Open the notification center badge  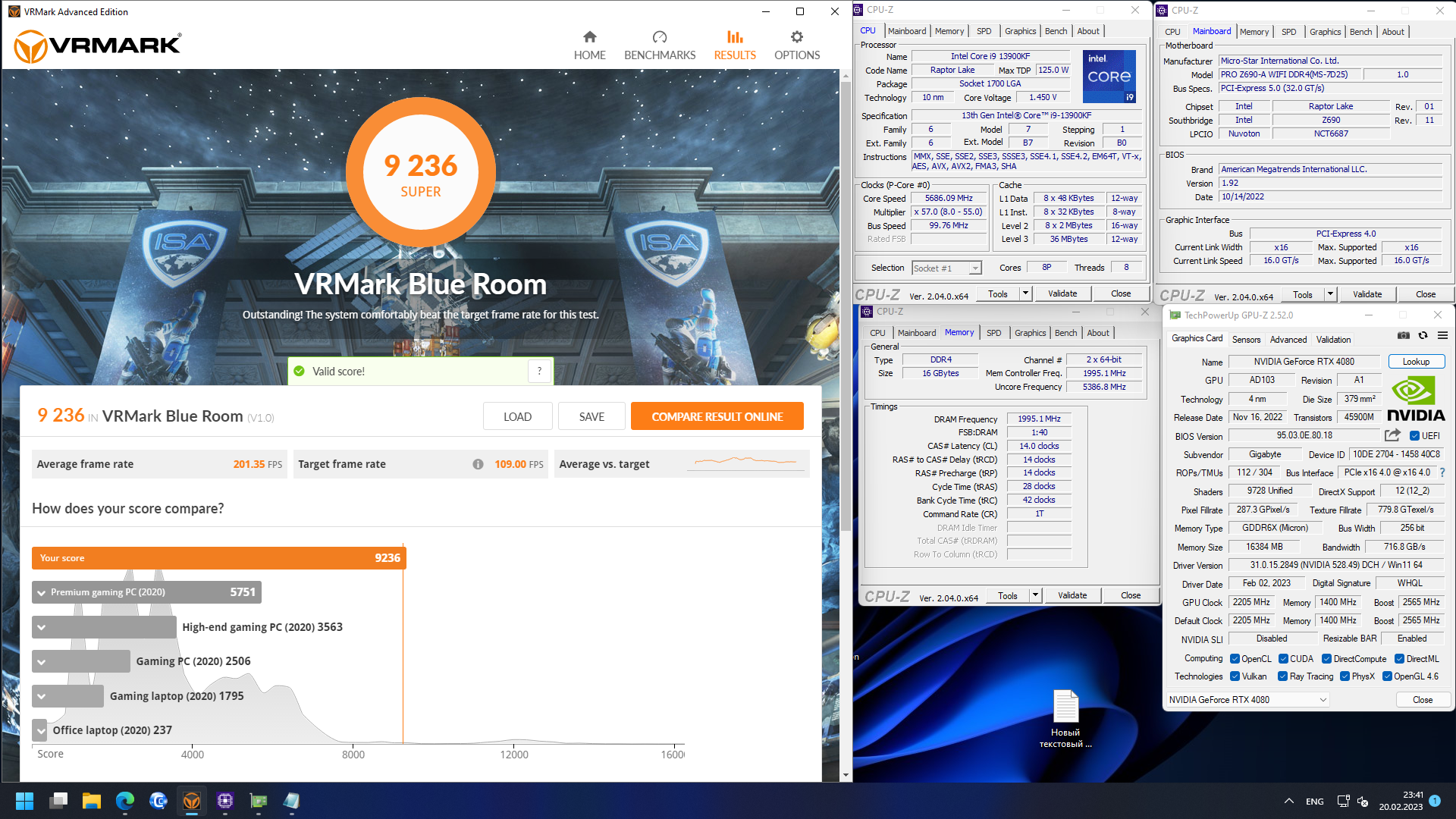[x=1435, y=800]
